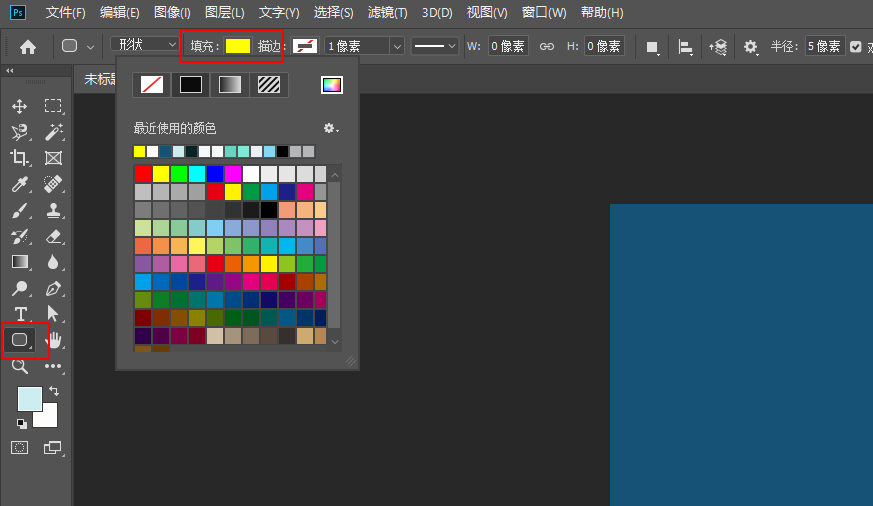Pick the Eyedropper tool

(20, 184)
